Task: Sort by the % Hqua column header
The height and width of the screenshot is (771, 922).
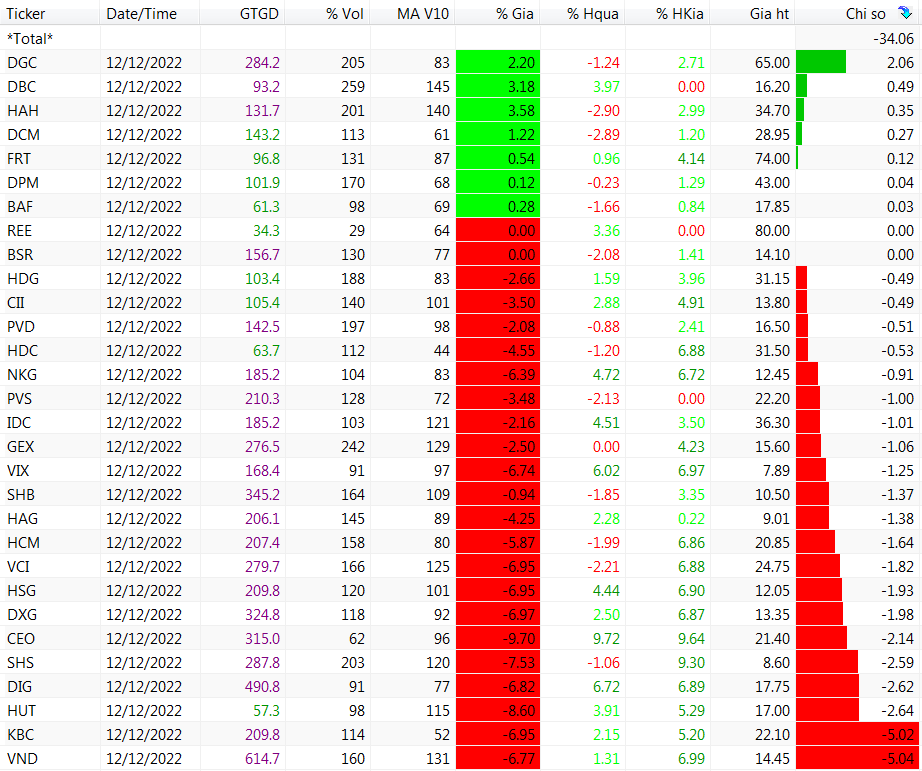Action: point(593,14)
